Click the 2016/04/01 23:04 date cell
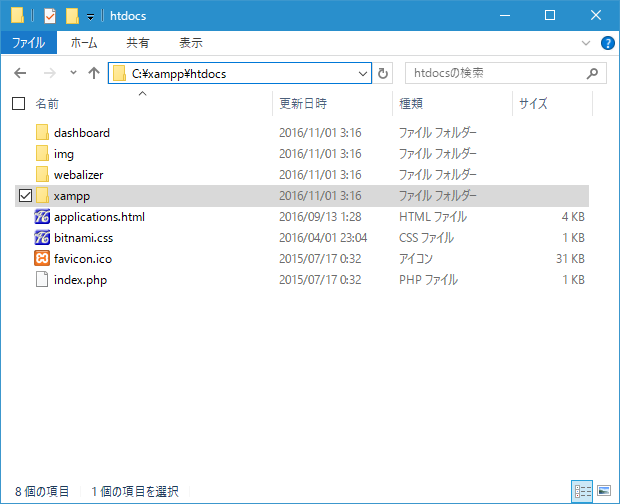The width and height of the screenshot is (620, 504). [x=323, y=238]
